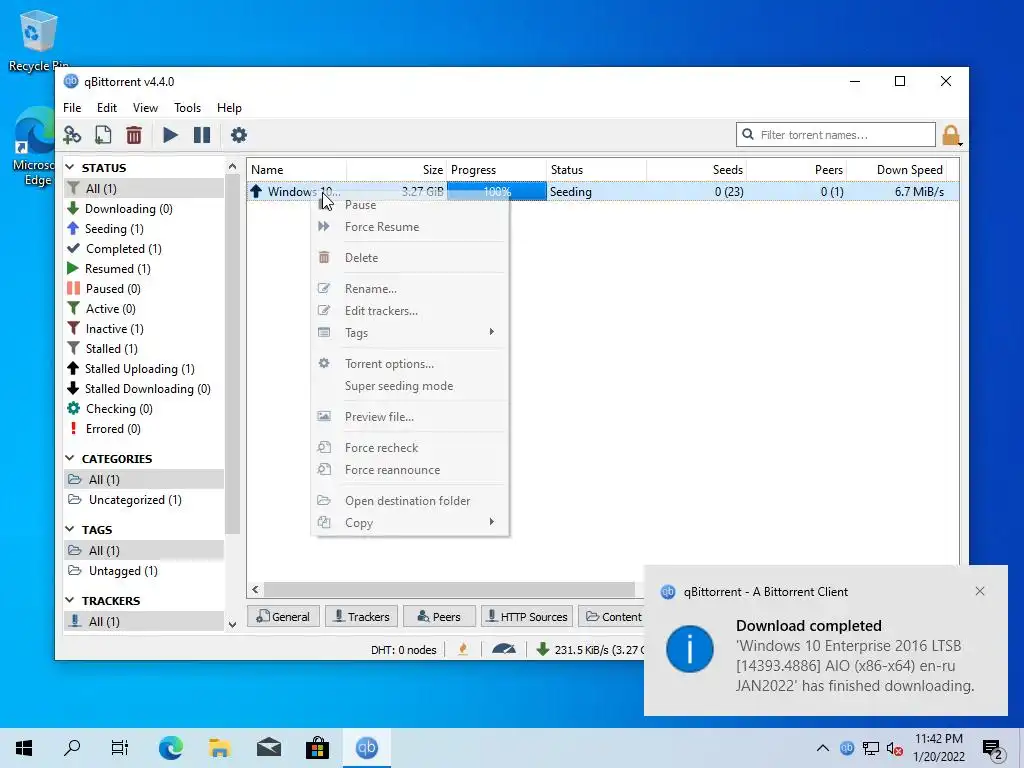Collapse the STATUS section

pos(70,167)
